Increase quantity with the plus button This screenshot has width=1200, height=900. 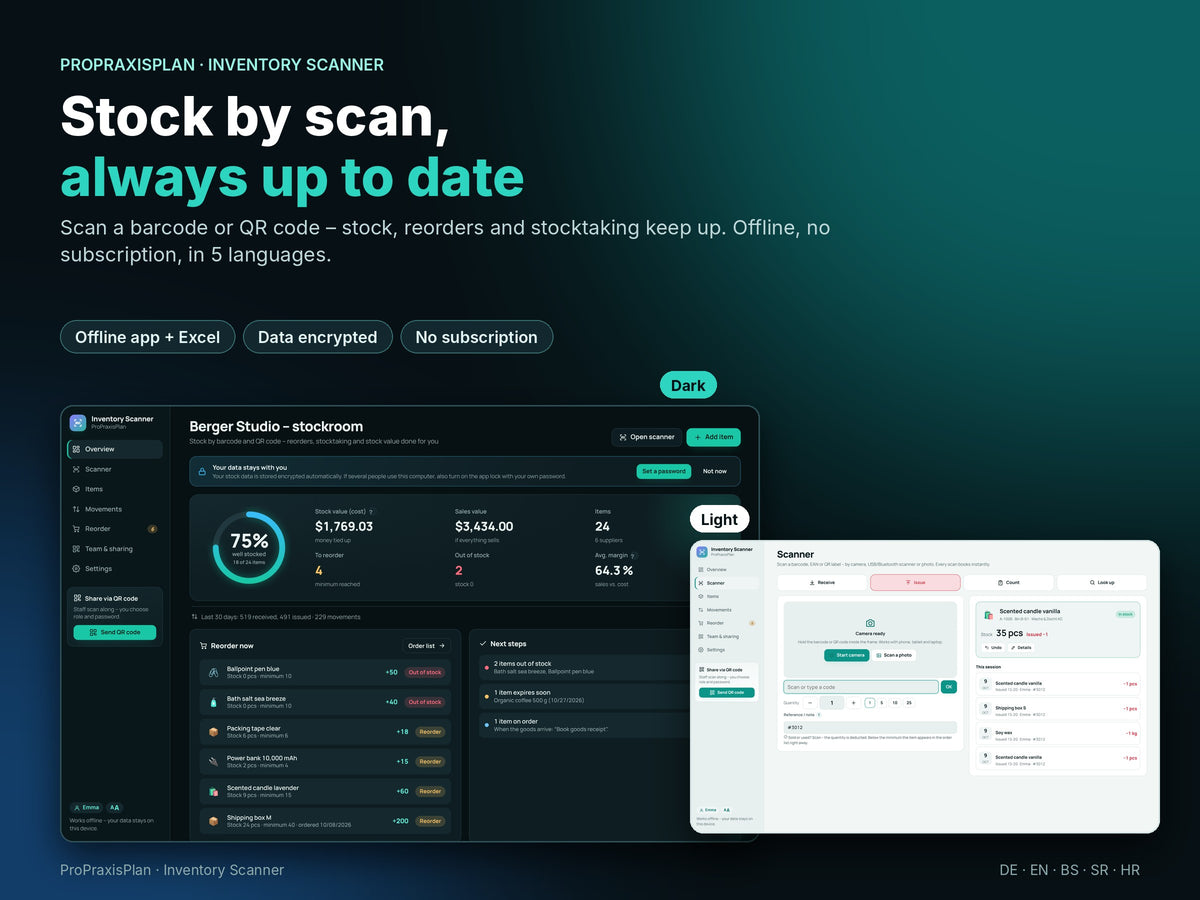[853, 703]
